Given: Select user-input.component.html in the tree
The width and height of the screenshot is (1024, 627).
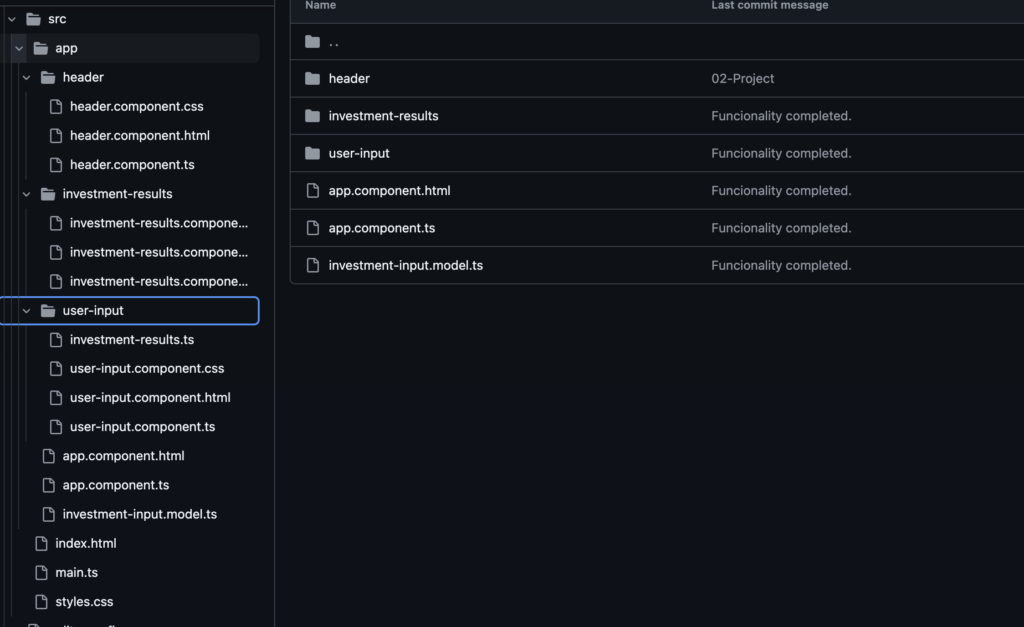Looking at the screenshot, I should (150, 398).
